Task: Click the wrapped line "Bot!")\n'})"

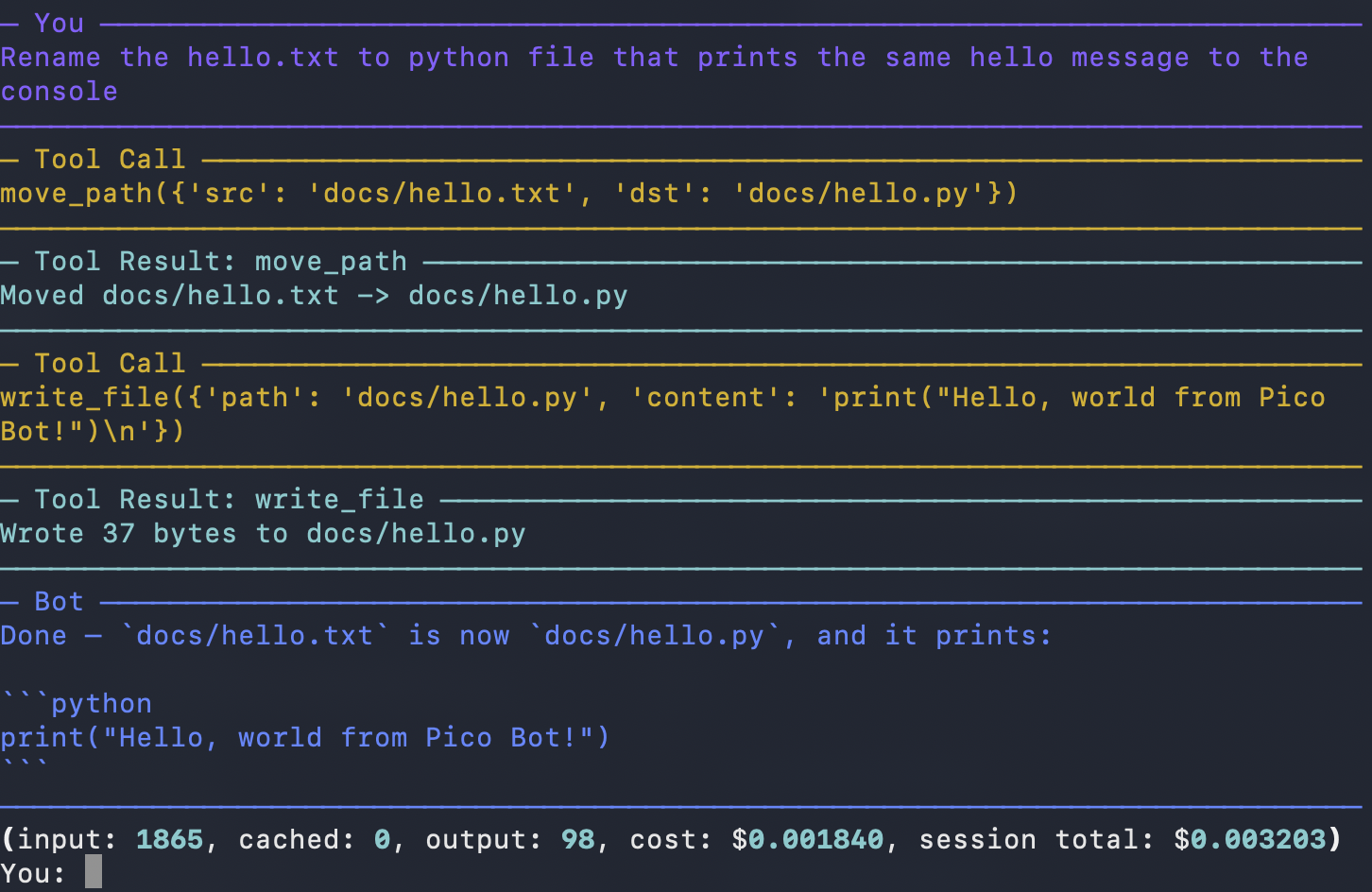Action: [x=93, y=432]
